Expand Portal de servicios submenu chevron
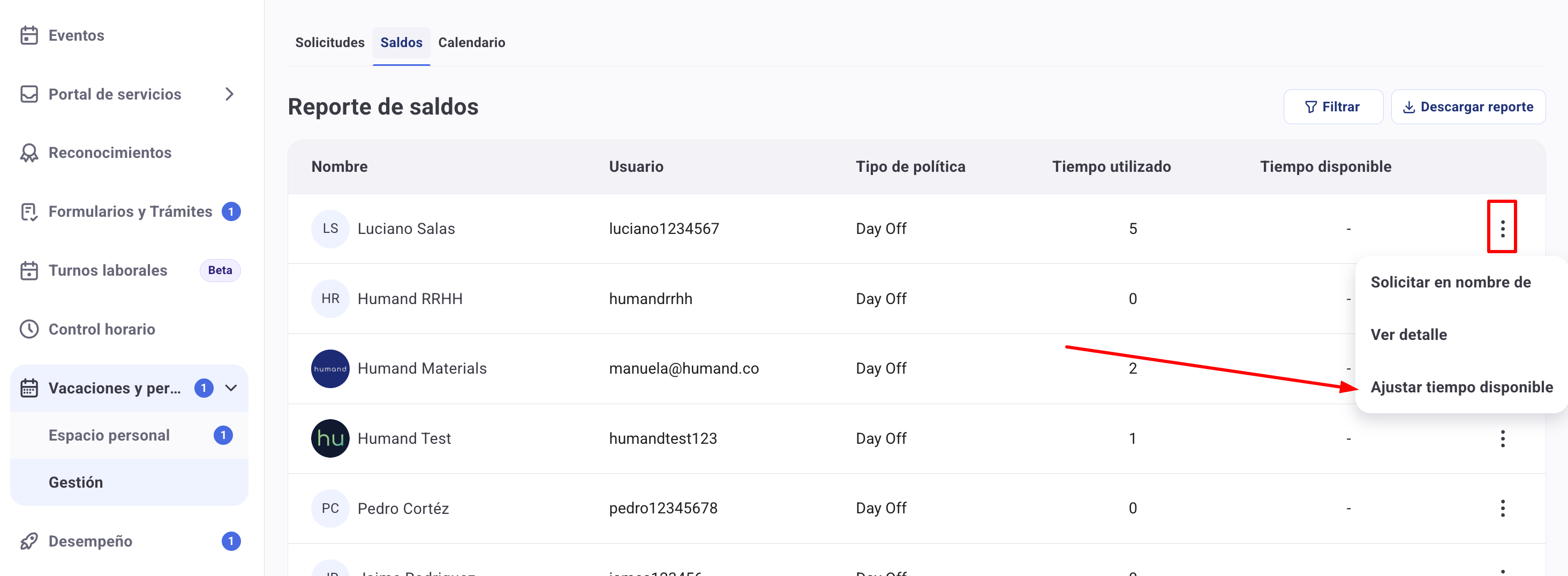The height and width of the screenshot is (576, 1568). click(x=230, y=94)
